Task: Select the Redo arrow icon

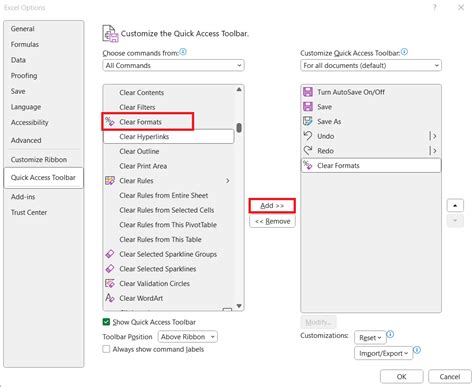Action: tap(308, 150)
